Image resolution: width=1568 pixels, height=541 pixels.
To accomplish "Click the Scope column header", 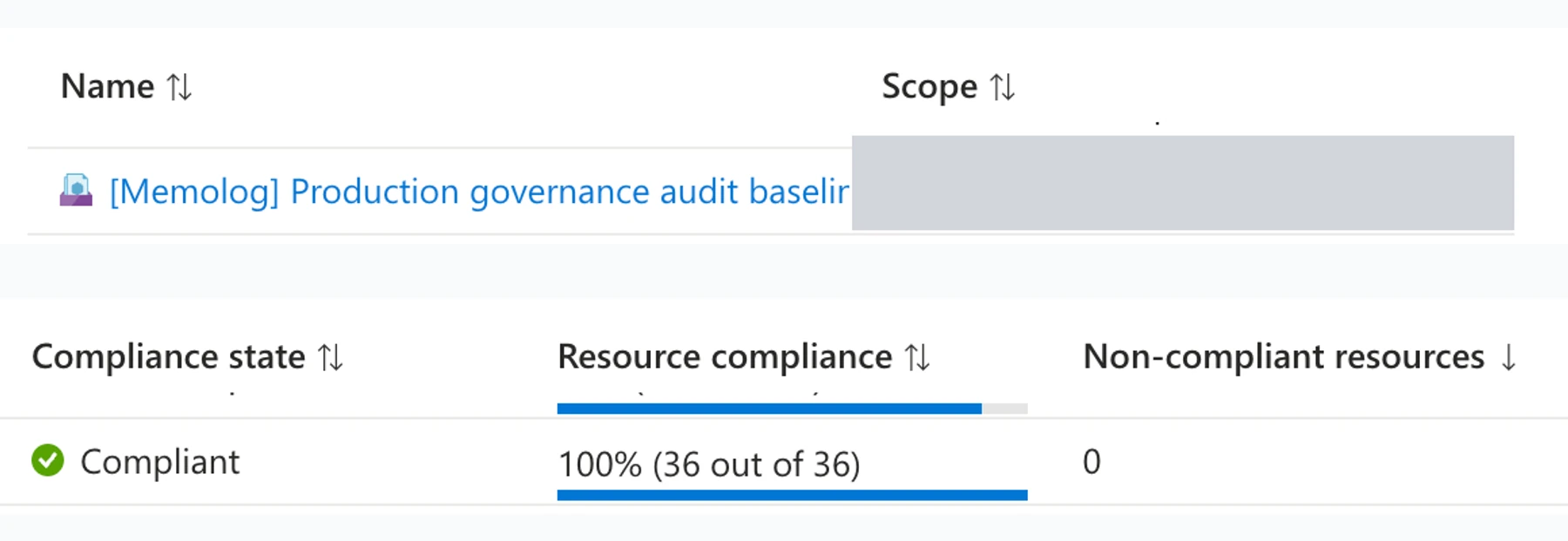I will (929, 87).
